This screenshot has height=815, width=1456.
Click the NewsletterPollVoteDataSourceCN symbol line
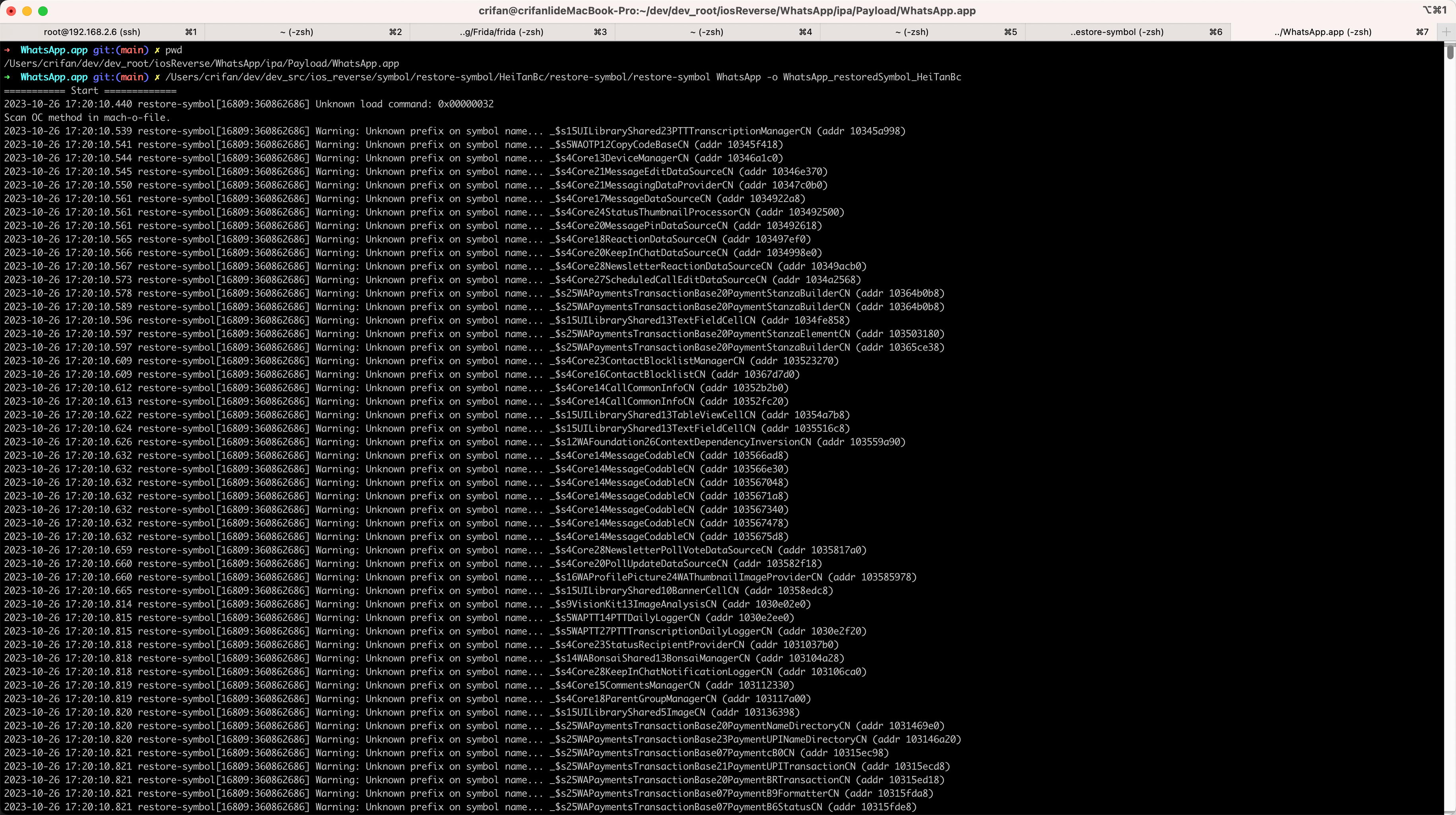435,551
